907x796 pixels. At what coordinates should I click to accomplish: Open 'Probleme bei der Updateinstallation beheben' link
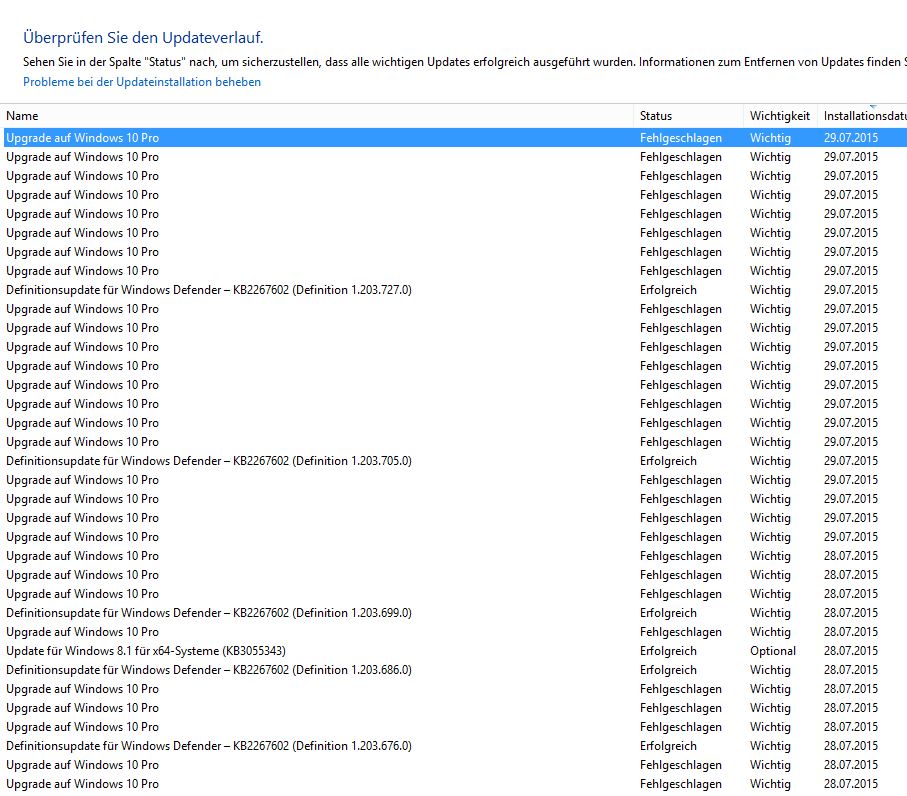click(x=142, y=82)
